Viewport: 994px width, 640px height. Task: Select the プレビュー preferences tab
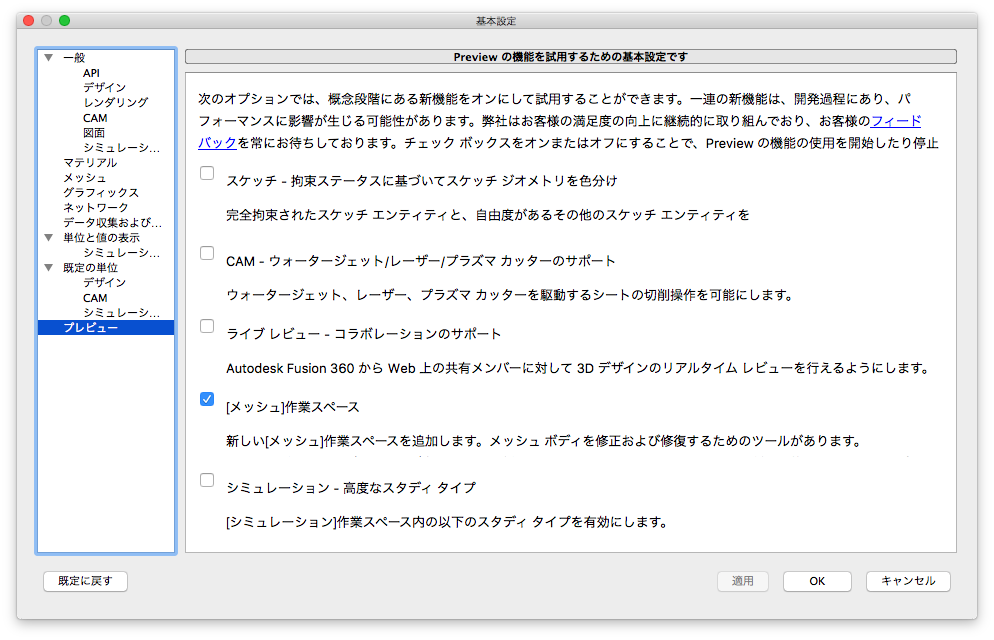[93, 325]
